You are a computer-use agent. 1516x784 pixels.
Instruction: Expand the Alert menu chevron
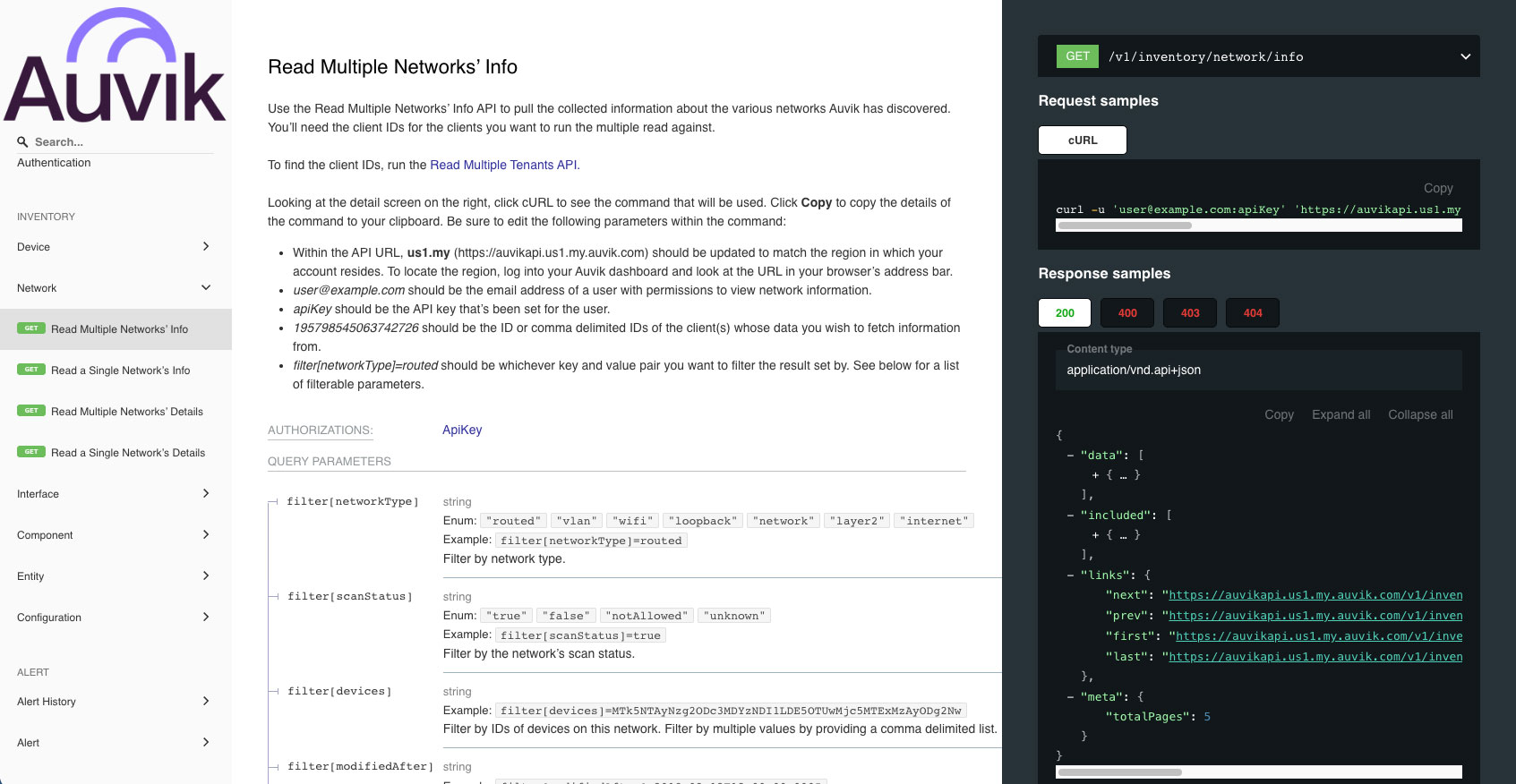tap(206, 742)
